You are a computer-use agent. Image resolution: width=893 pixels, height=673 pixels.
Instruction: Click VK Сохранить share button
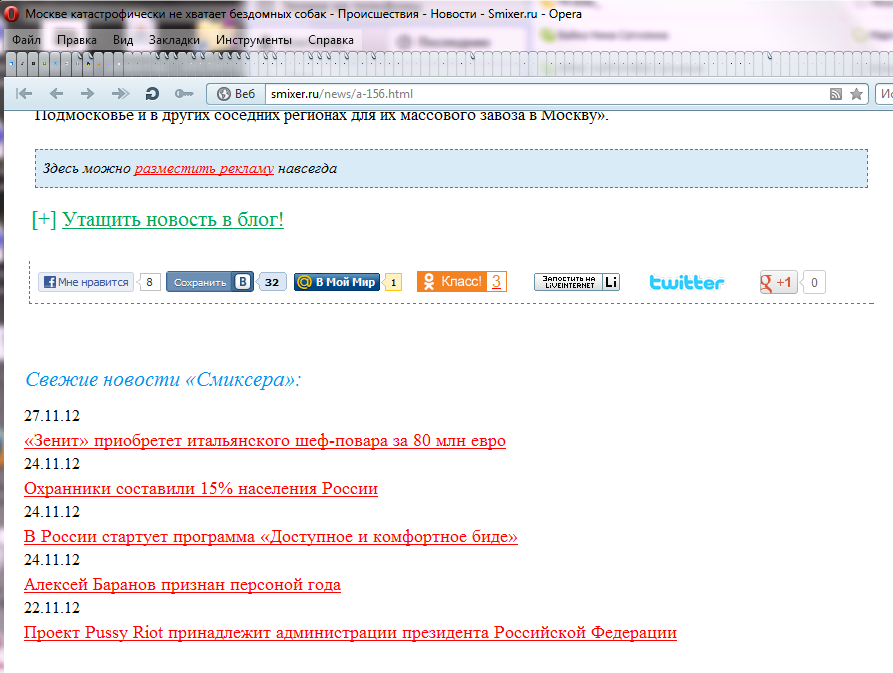[209, 282]
